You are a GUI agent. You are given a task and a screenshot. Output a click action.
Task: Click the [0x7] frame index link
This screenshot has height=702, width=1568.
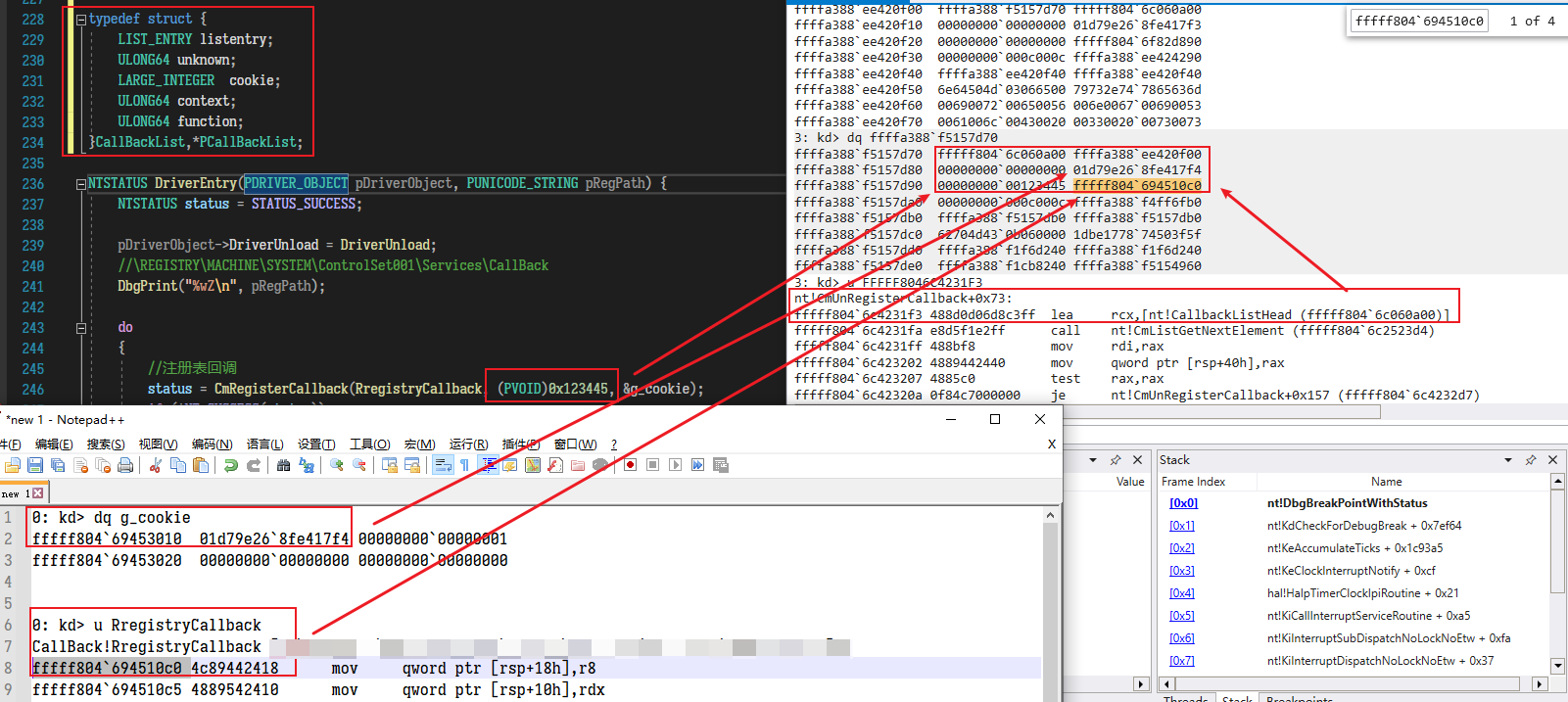click(x=1182, y=661)
